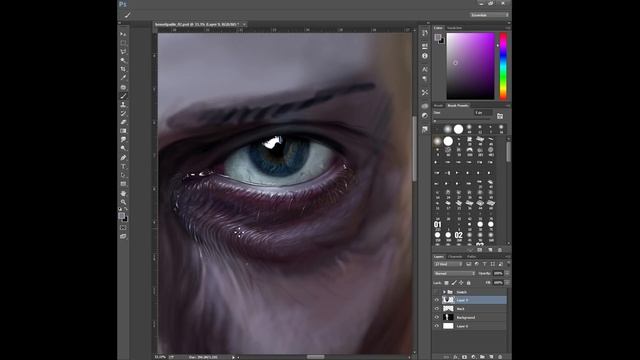Viewport: 640px width, 360px height.
Task: Select the Path Selection tool
Action: click(123, 175)
